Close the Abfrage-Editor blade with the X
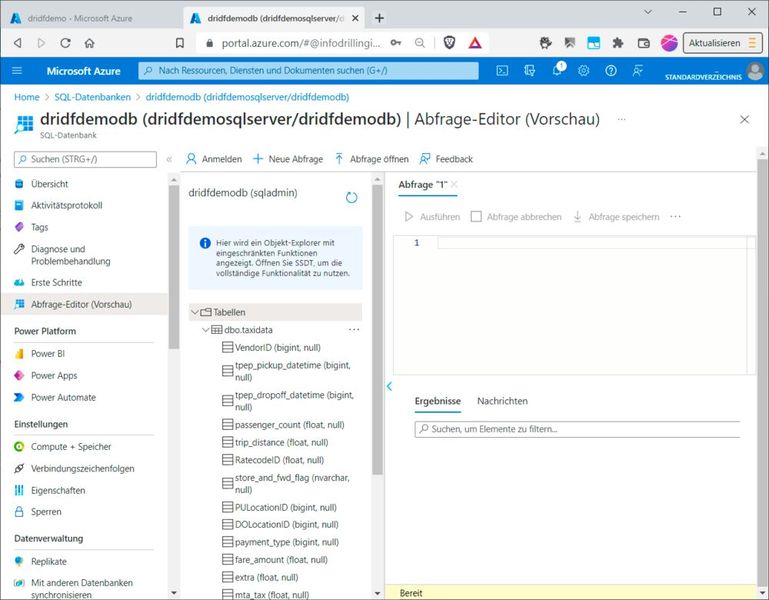 (744, 119)
